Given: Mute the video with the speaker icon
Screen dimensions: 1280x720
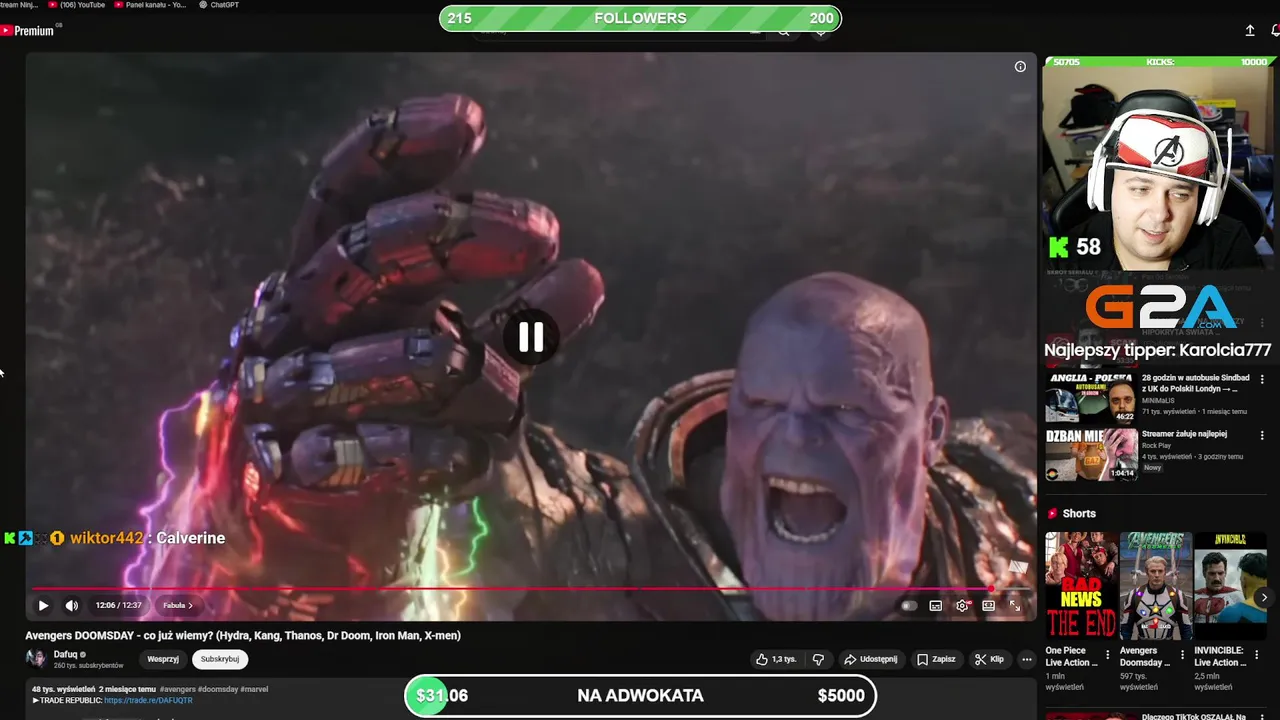Looking at the screenshot, I should point(72,605).
